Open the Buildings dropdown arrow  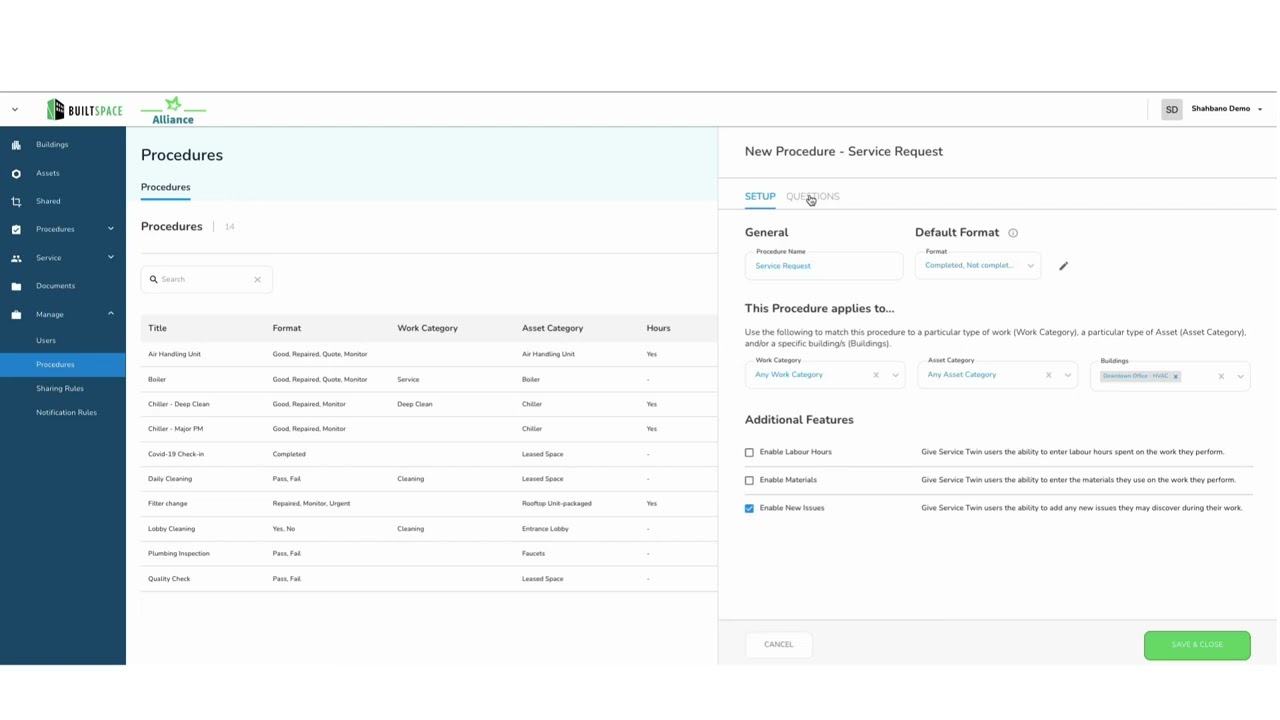click(1240, 377)
